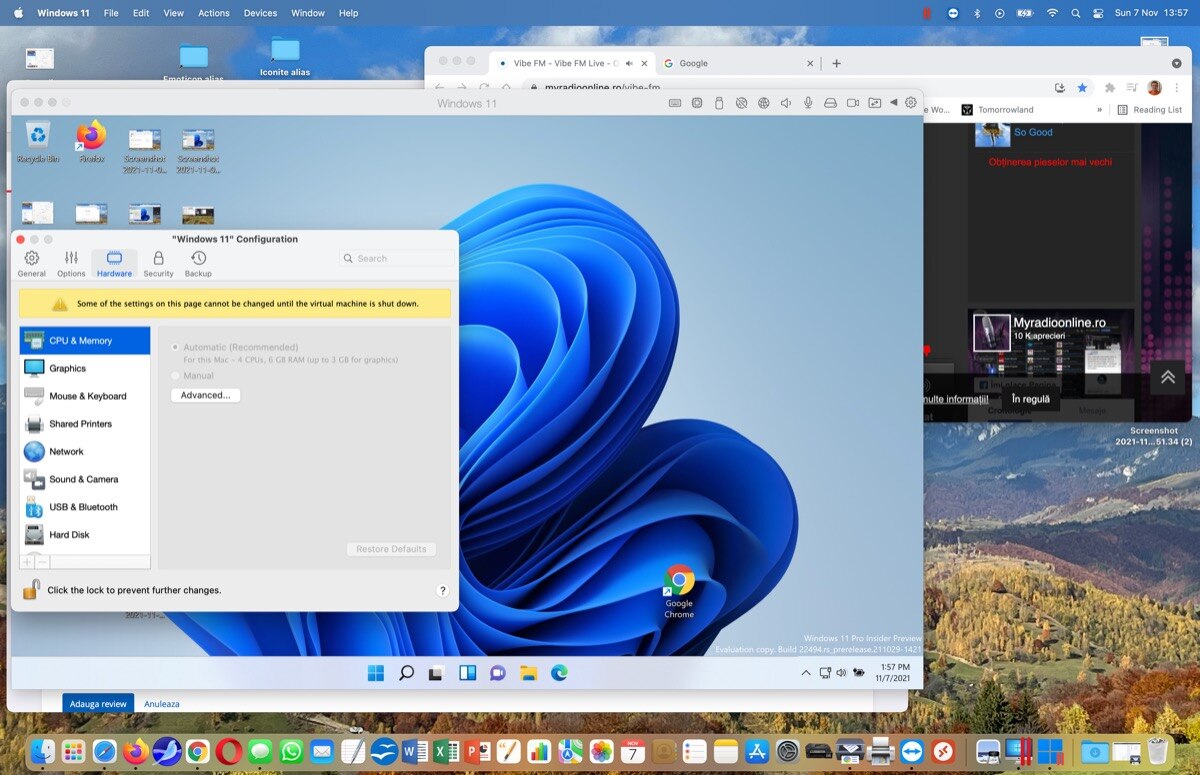Select CPU & Memory in the hardware list
The height and width of the screenshot is (775, 1200).
(85, 341)
